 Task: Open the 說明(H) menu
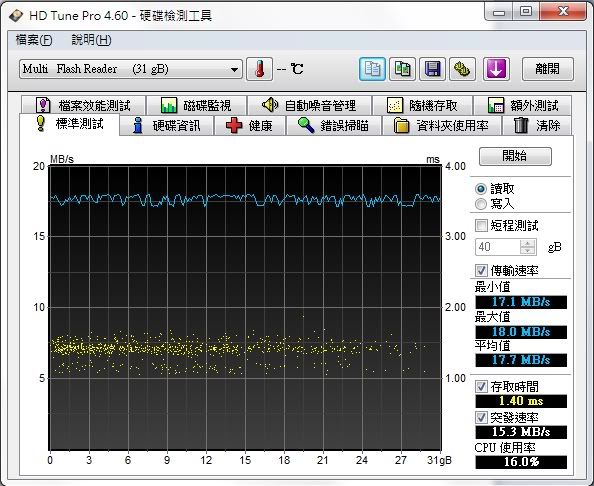[x=91, y=40]
